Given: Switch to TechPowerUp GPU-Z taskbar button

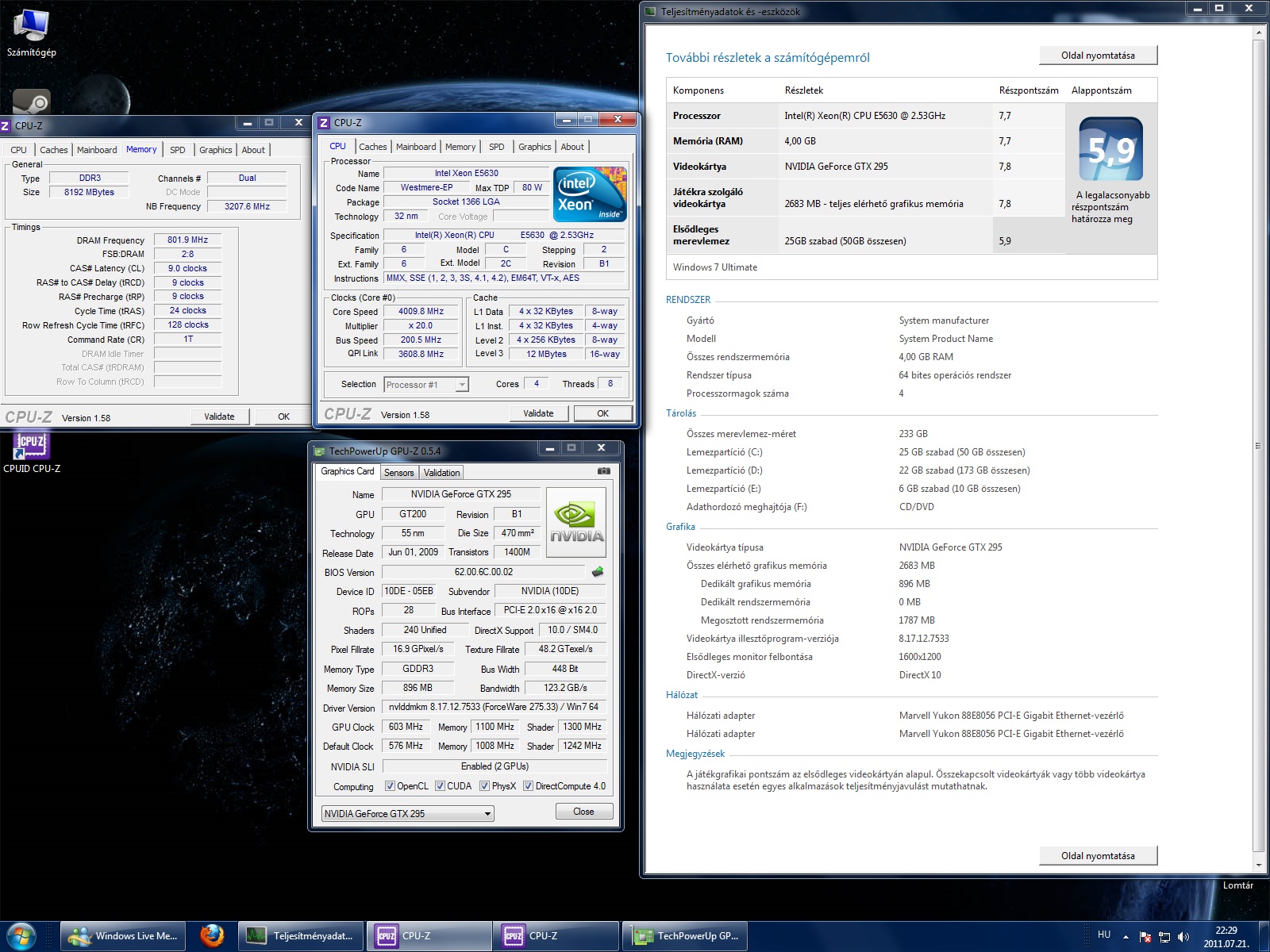Looking at the screenshot, I should point(687,936).
